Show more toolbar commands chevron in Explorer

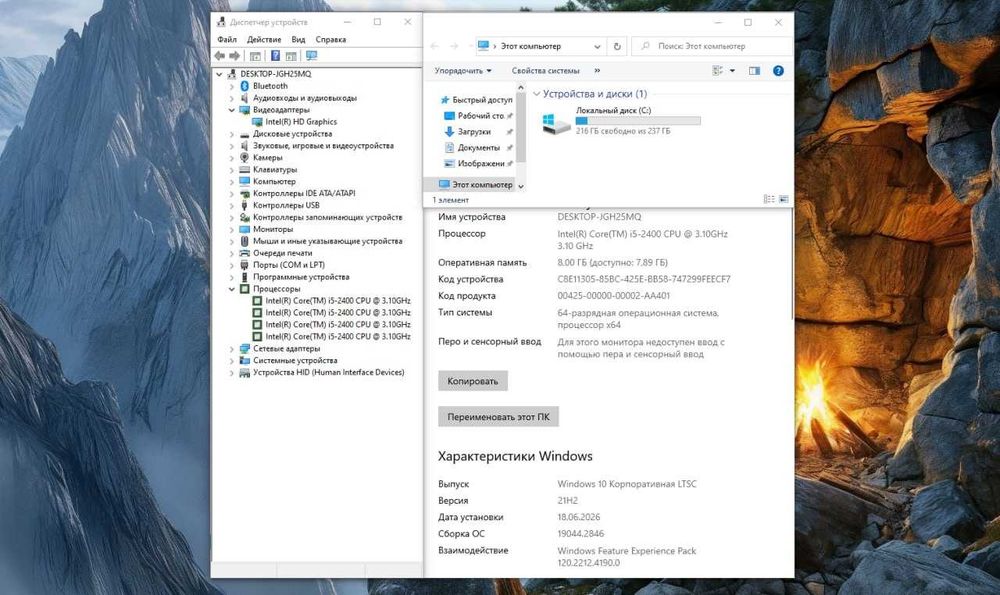(597, 71)
